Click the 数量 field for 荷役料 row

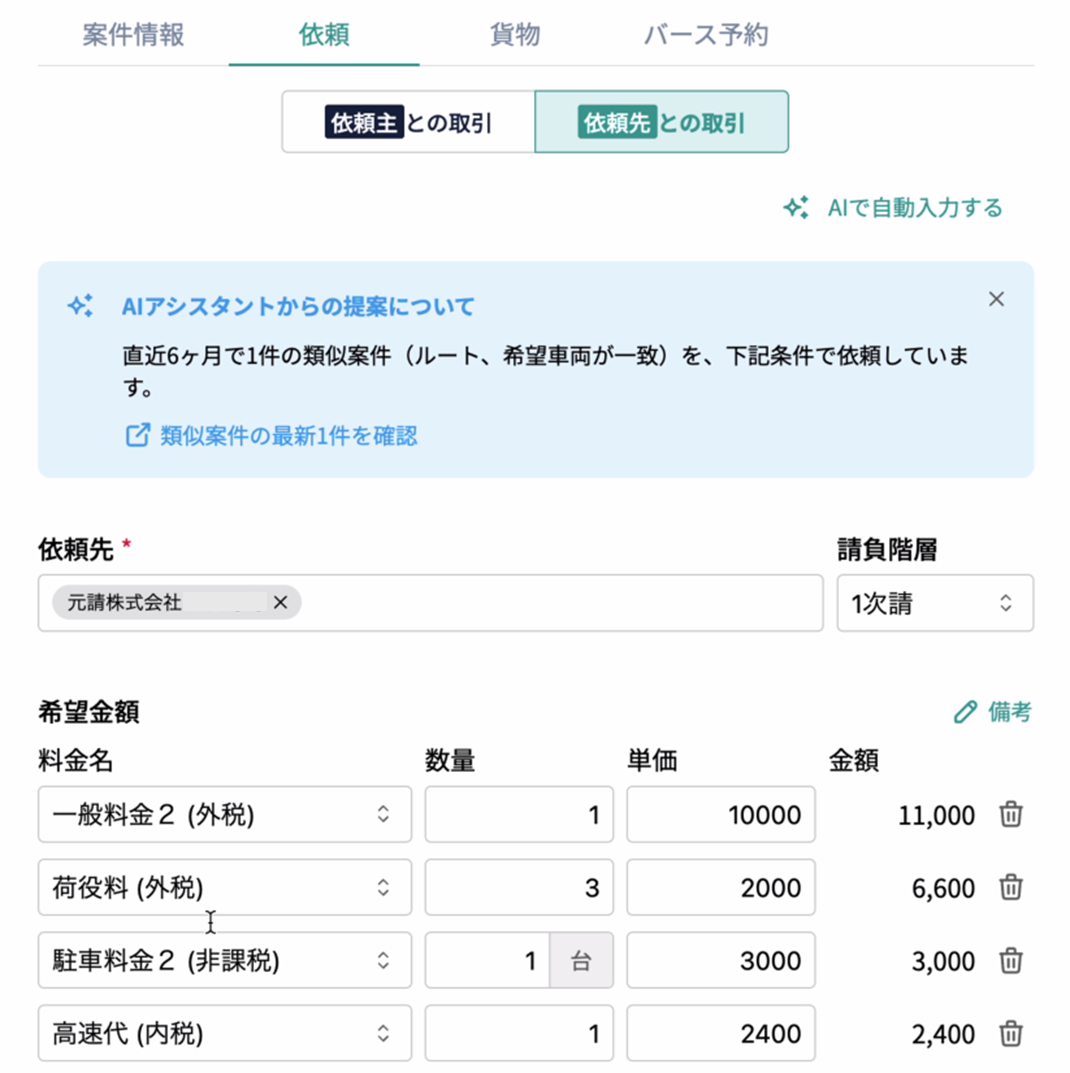click(518, 887)
